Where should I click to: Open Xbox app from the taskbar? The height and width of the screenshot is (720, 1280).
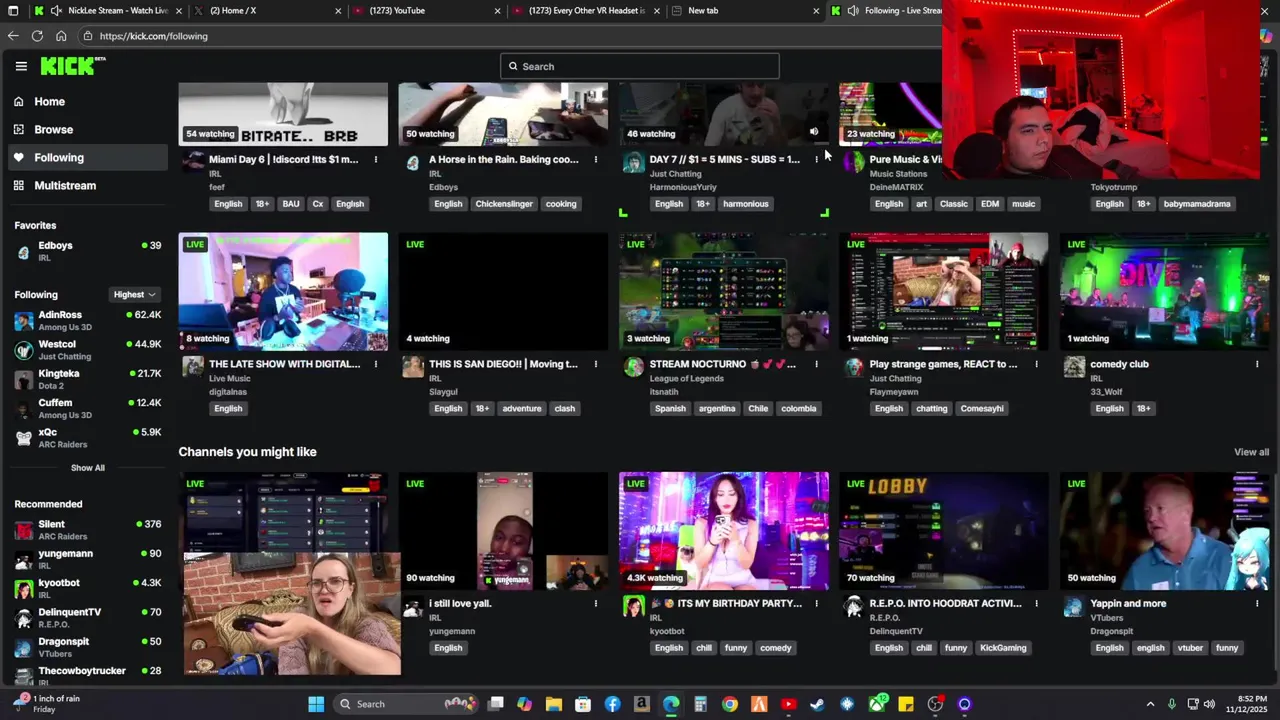(877, 704)
